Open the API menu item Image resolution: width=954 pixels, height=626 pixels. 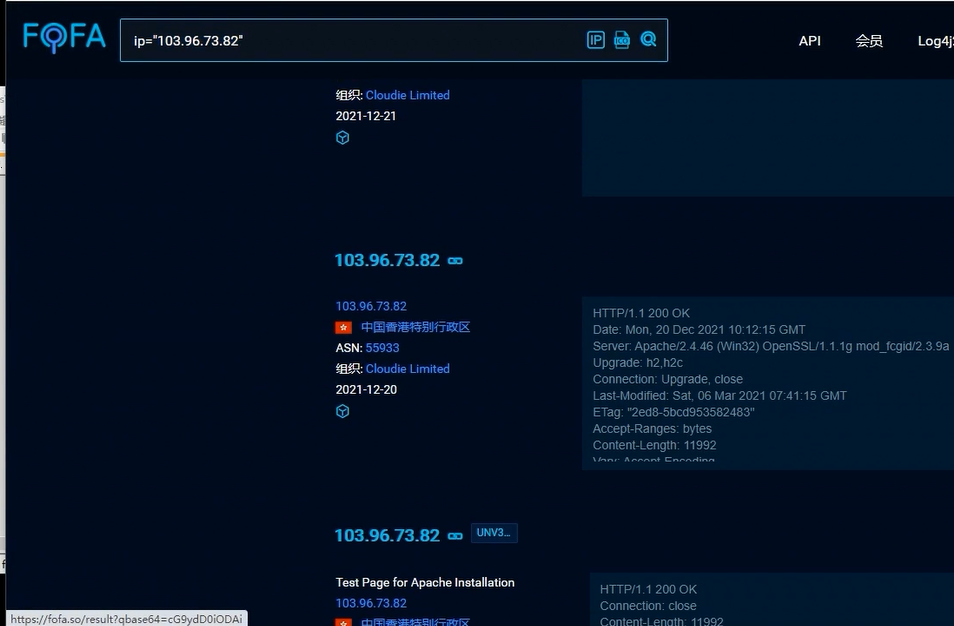pos(809,41)
